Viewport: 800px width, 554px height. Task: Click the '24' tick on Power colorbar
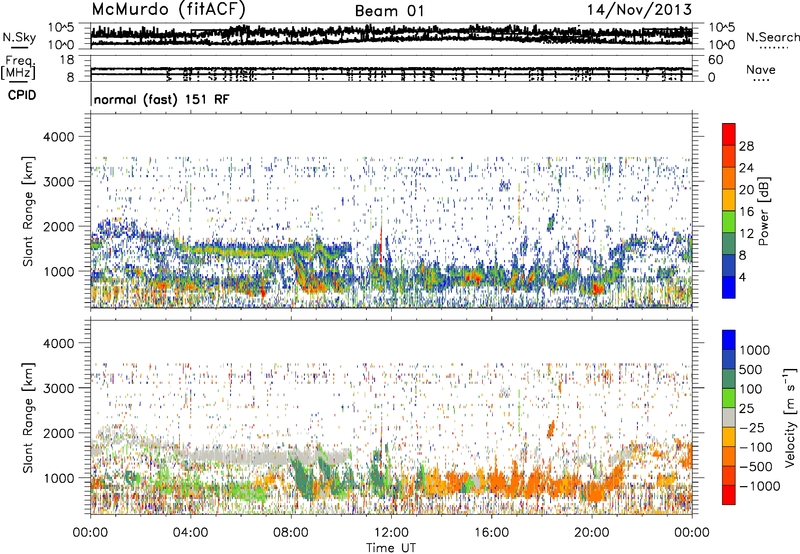coord(746,168)
